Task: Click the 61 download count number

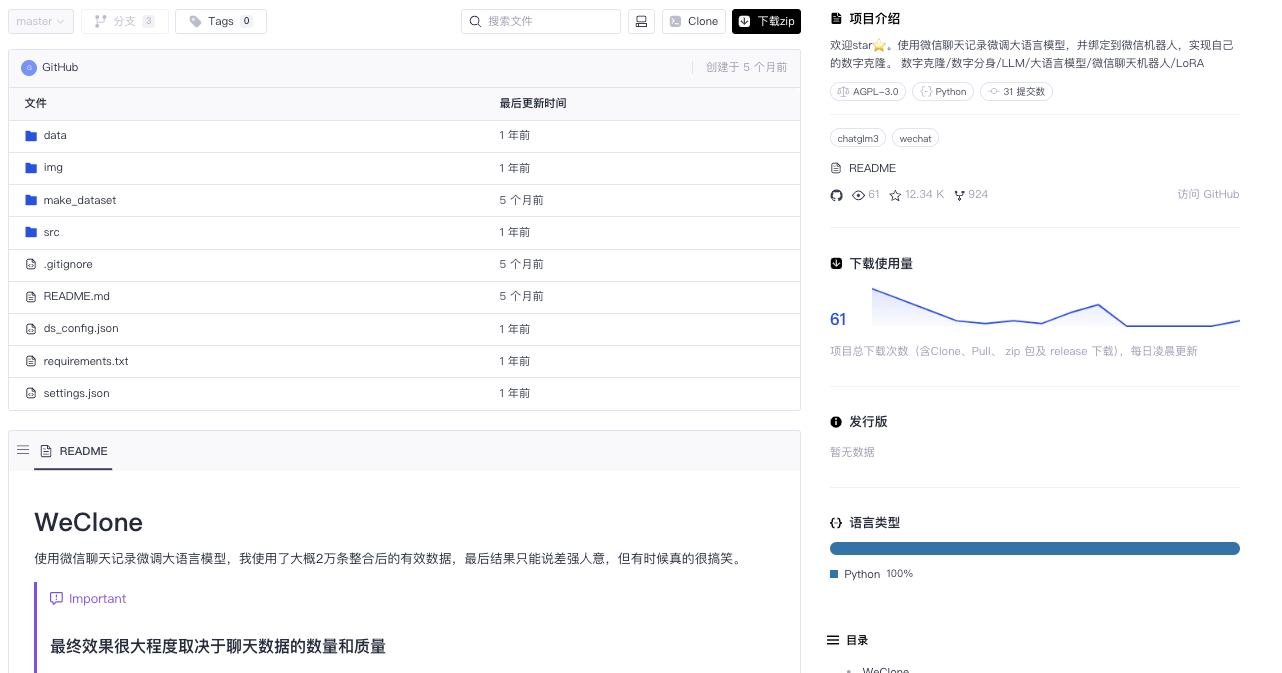Action: point(838,319)
